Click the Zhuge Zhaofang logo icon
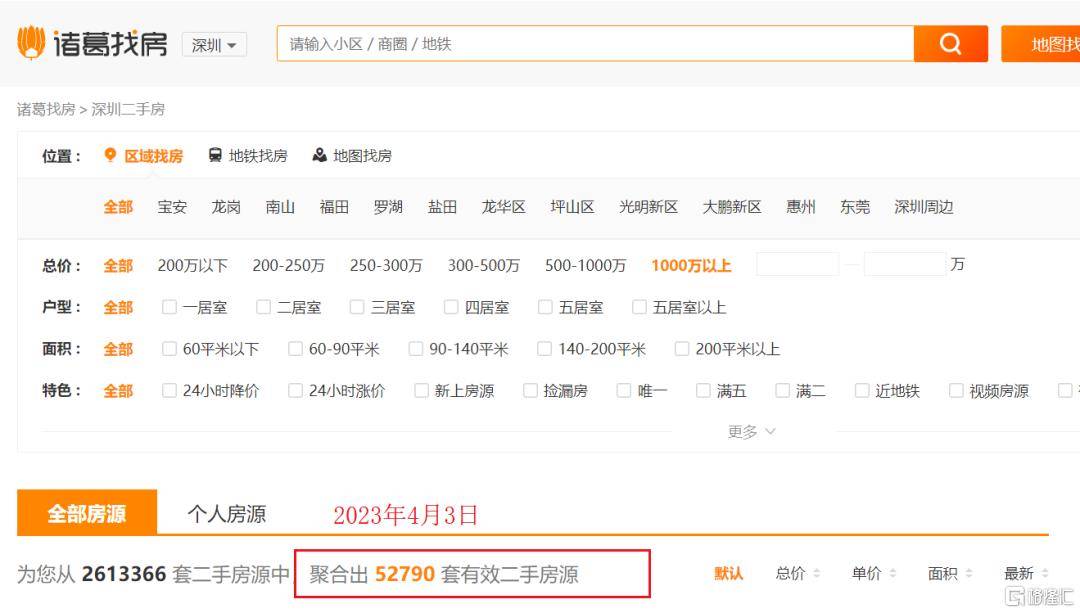The image size is (1080, 613). (x=32, y=43)
